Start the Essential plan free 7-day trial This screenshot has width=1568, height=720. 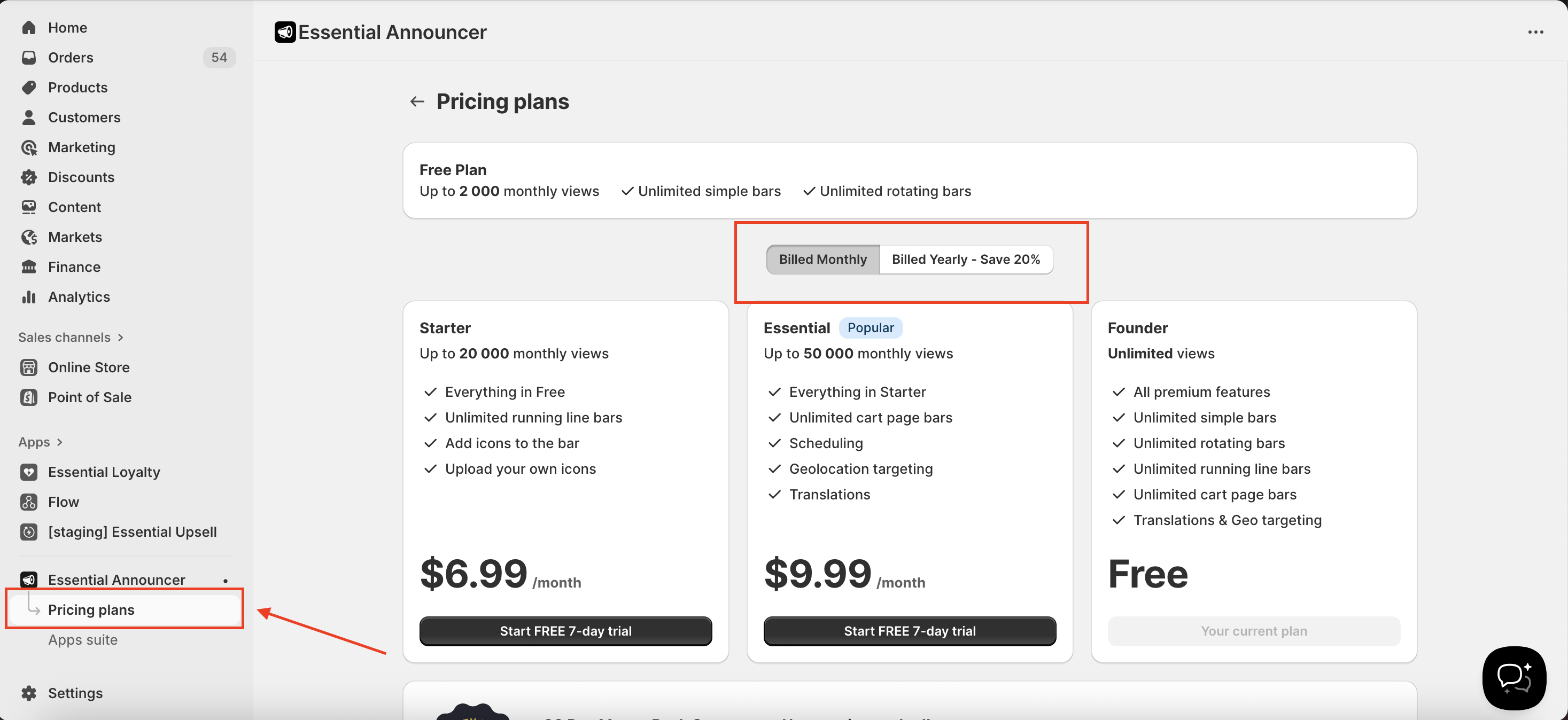[x=909, y=631]
